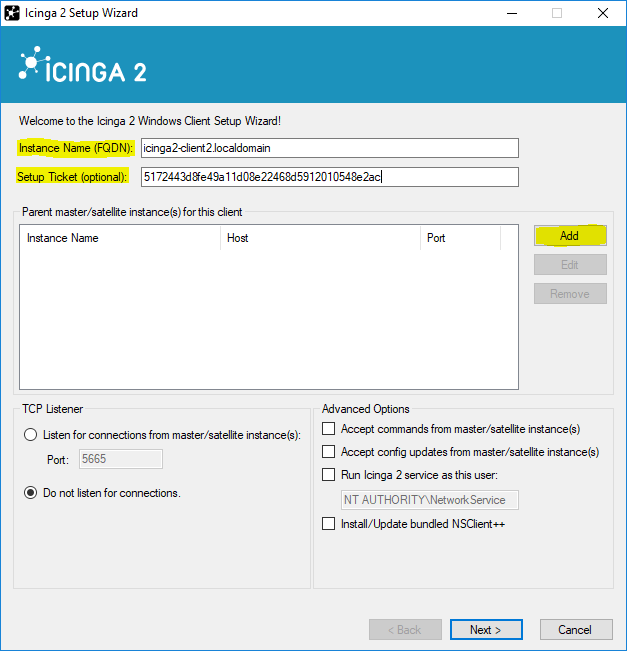This screenshot has height=651, width=627.
Task: Click the Next button
Action: coord(486,629)
